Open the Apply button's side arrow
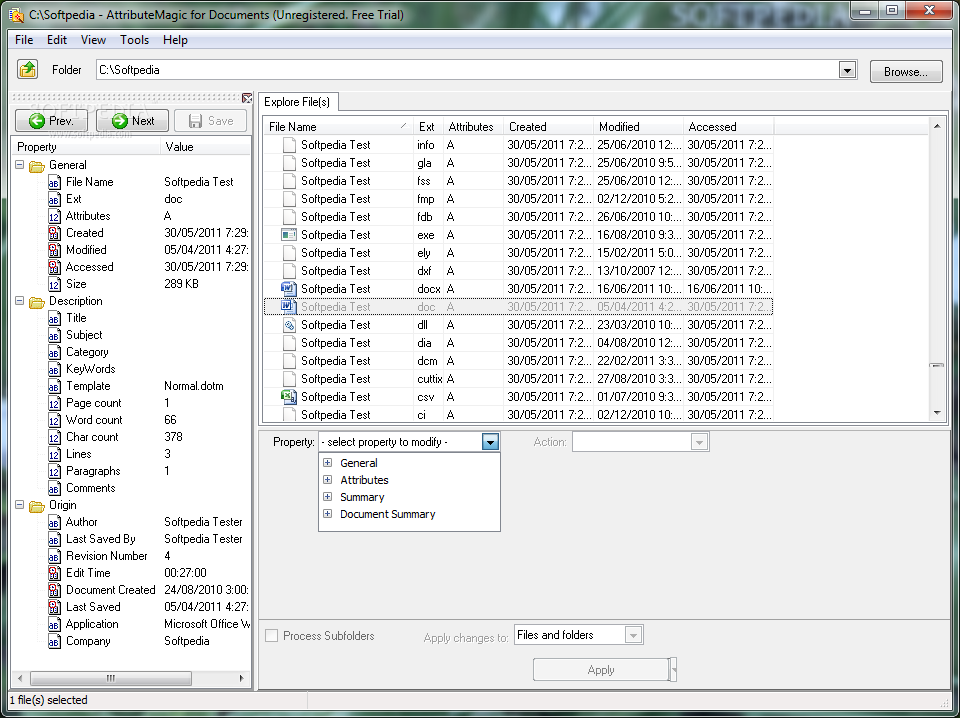Viewport: 960px width, 718px height. point(673,670)
